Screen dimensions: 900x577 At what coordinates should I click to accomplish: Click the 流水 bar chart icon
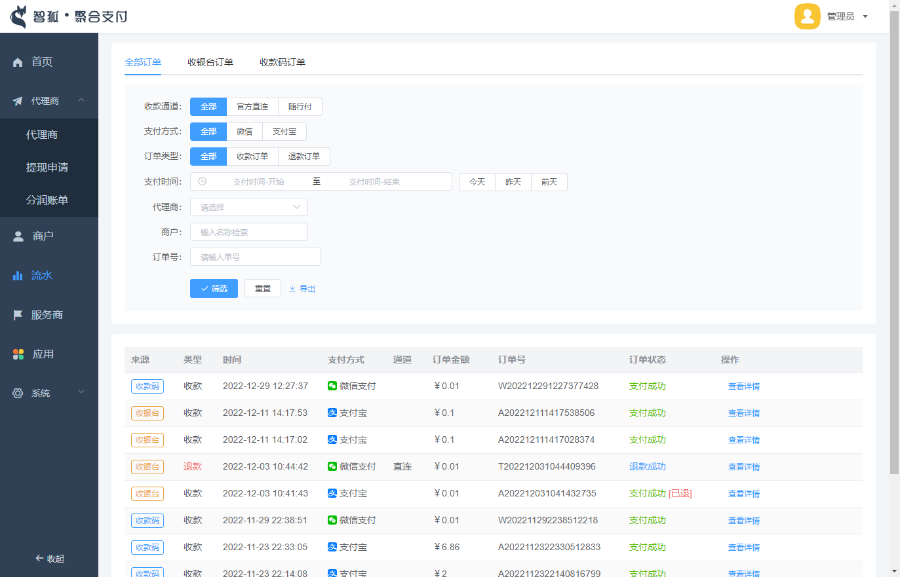18,276
